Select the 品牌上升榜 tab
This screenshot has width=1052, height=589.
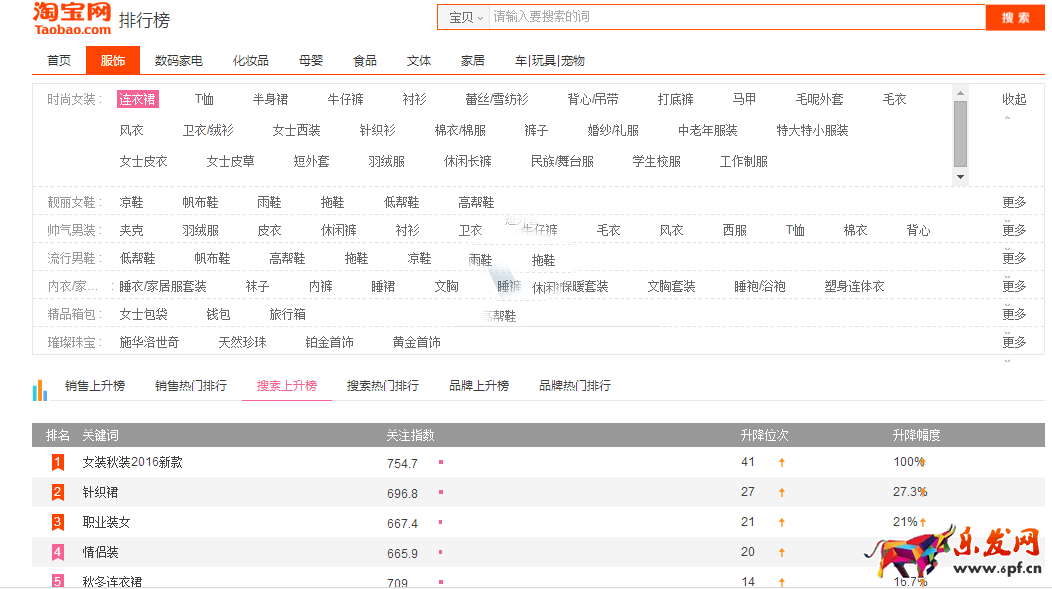[478, 386]
